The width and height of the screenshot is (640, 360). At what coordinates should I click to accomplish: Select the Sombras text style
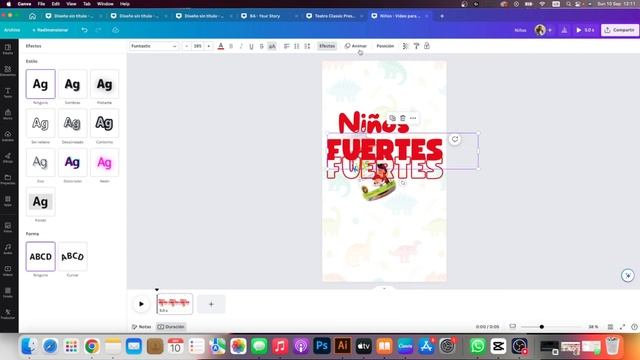coord(72,84)
